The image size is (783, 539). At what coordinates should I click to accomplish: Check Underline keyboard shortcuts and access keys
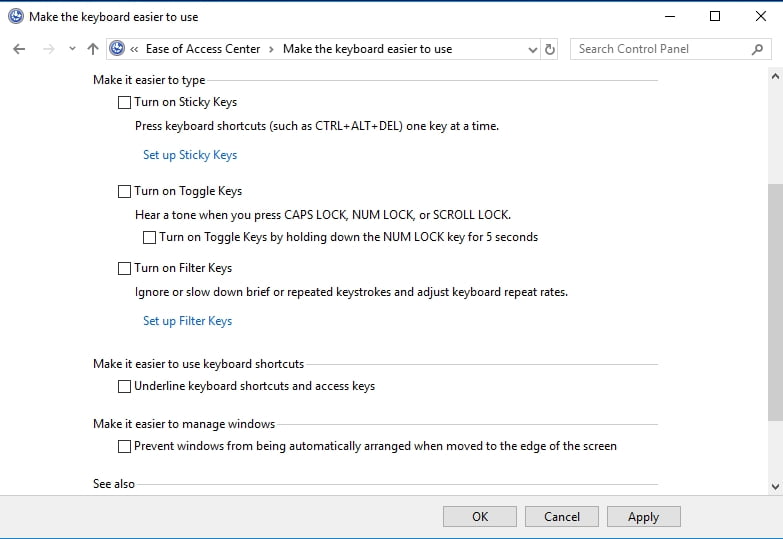pos(124,386)
